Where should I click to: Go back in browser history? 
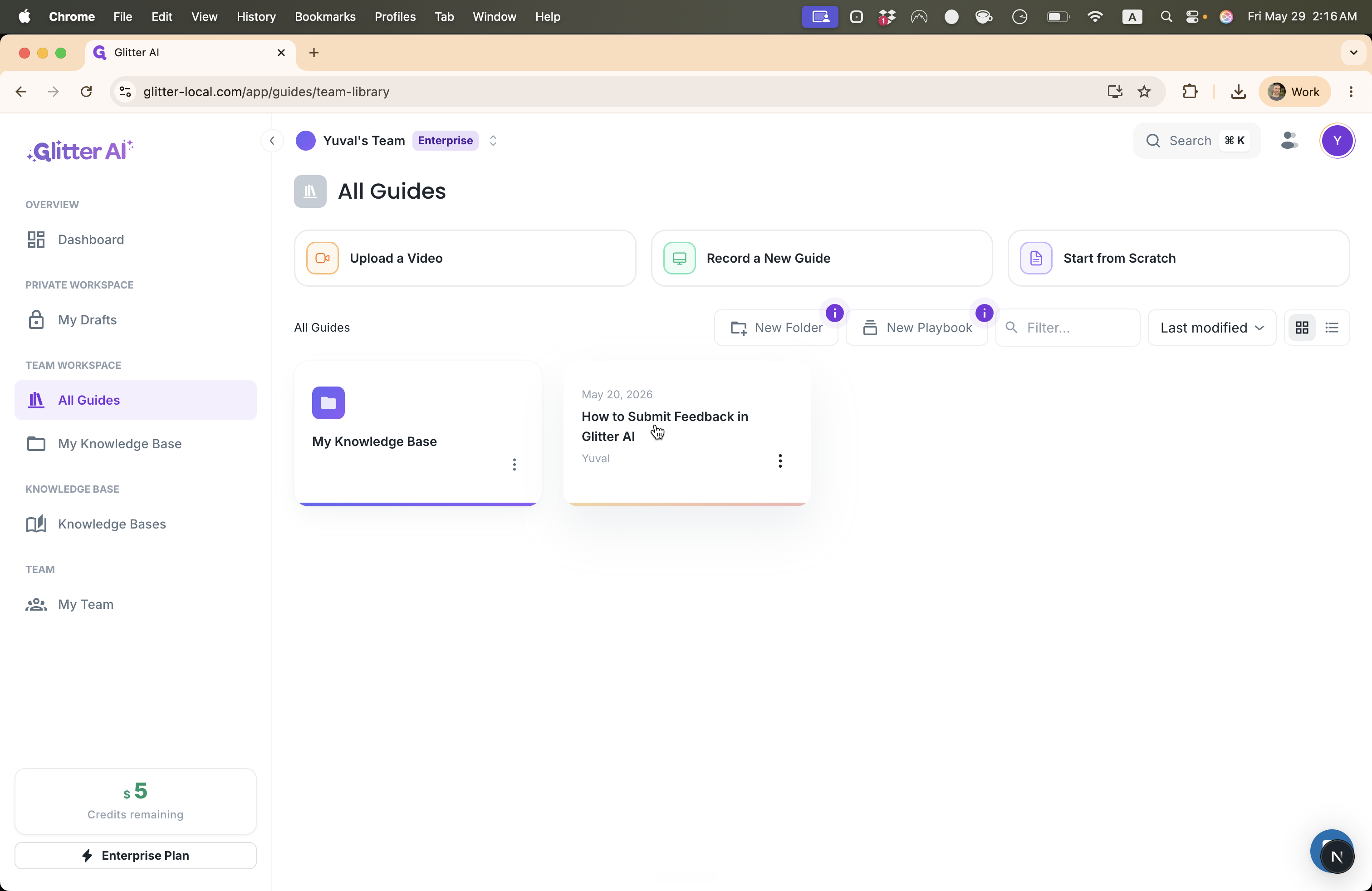pos(21,92)
